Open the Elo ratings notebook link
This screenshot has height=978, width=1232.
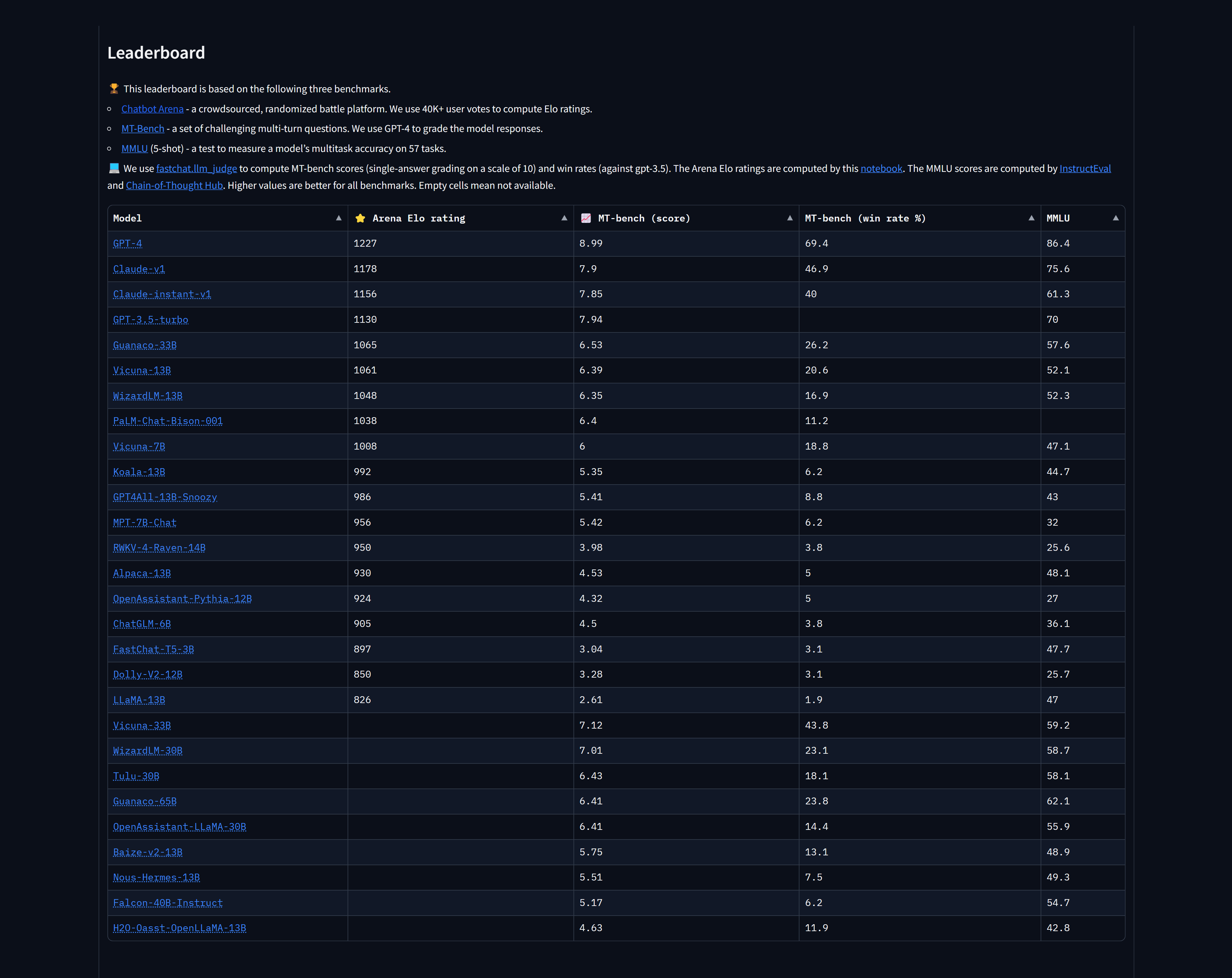[x=881, y=168]
